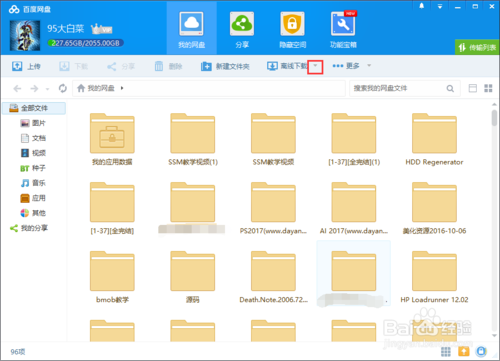Switch to the 分享 tab

coord(242,29)
